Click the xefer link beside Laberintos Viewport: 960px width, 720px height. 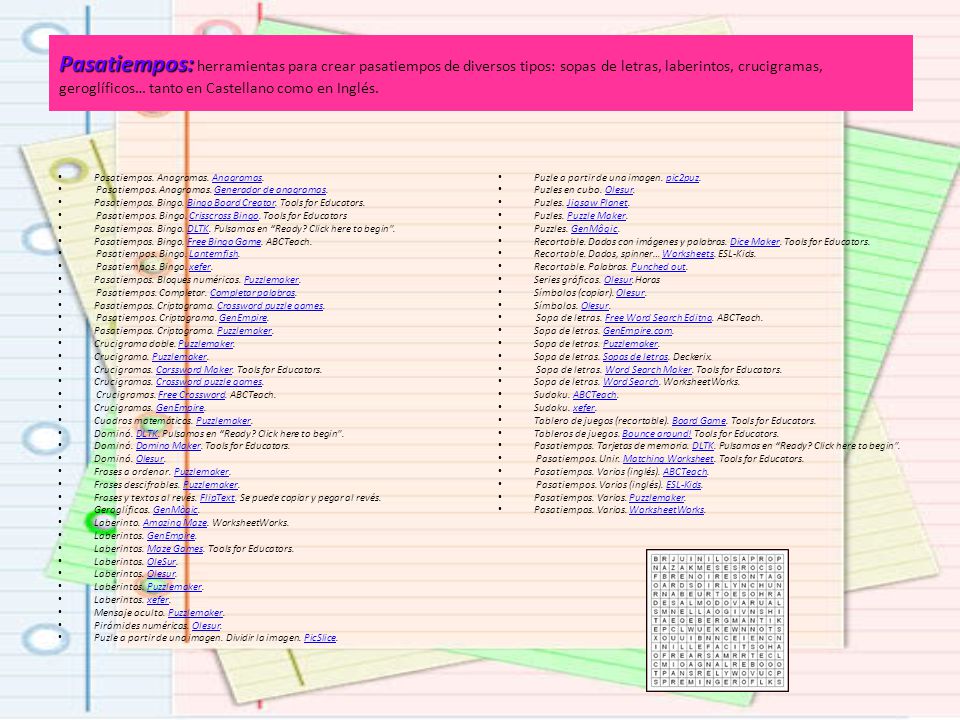point(158,599)
